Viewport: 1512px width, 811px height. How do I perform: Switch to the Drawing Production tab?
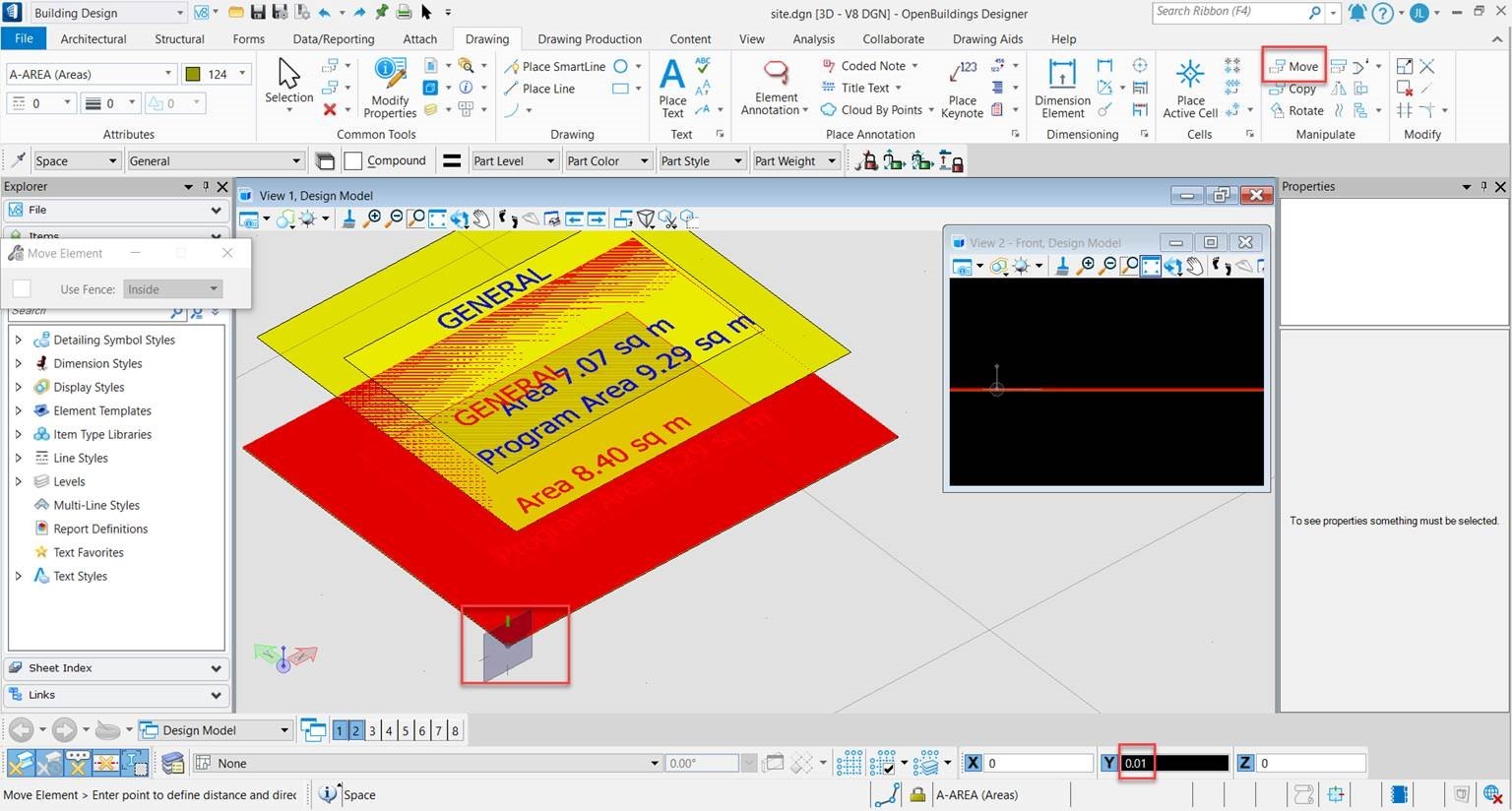click(x=590, y=38)
